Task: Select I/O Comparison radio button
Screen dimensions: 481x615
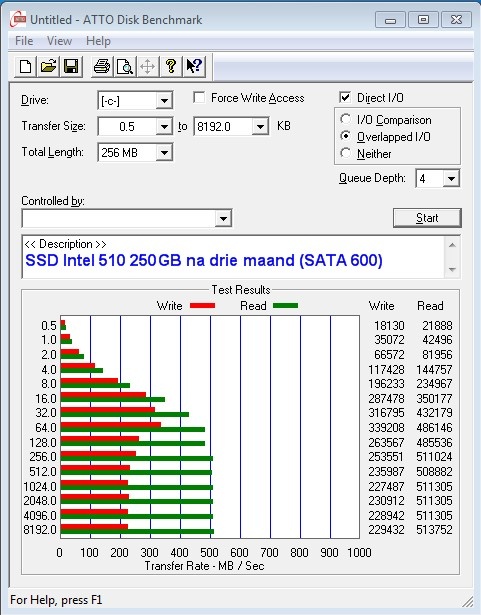Action: (x=346, y=119)
